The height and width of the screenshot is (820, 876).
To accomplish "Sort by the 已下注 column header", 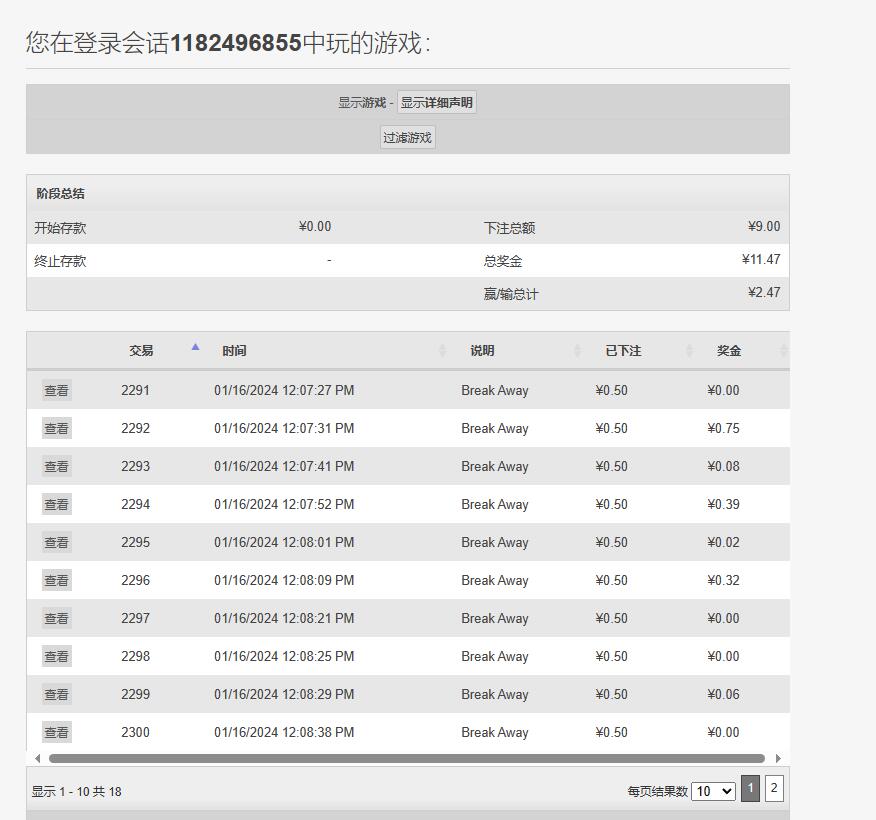I will coord(623,351).
